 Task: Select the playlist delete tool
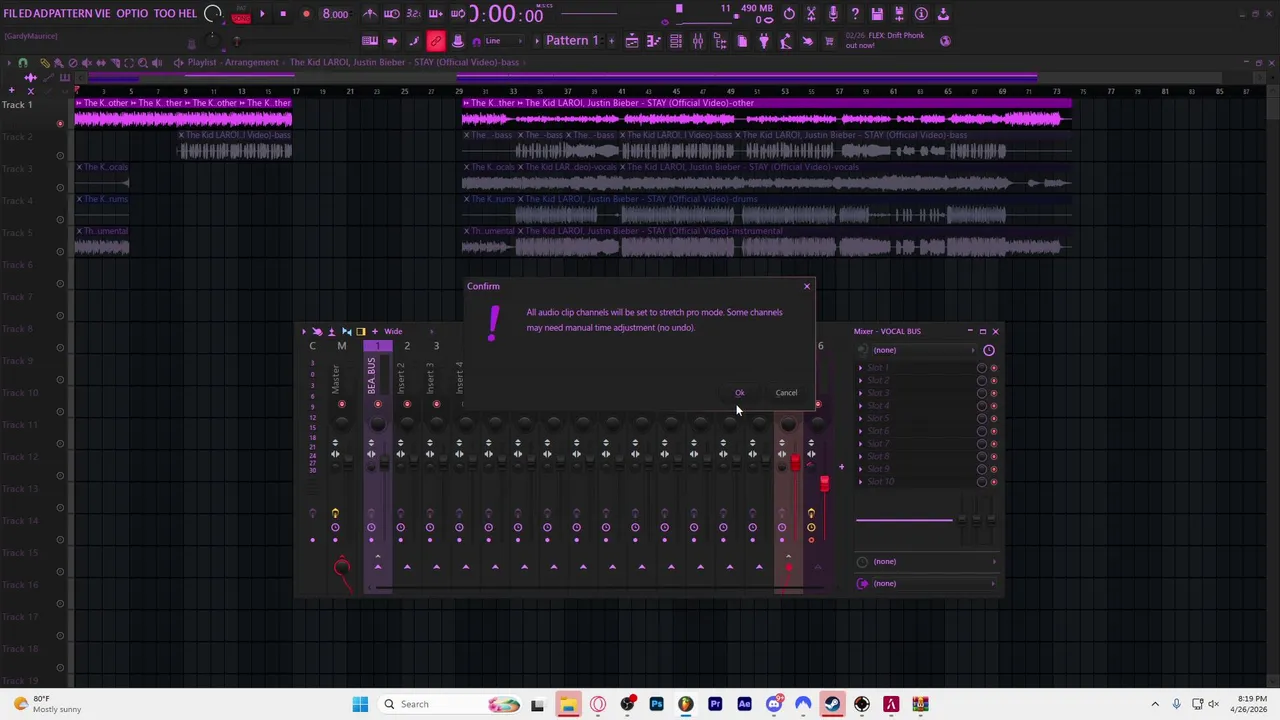[72, 62]
